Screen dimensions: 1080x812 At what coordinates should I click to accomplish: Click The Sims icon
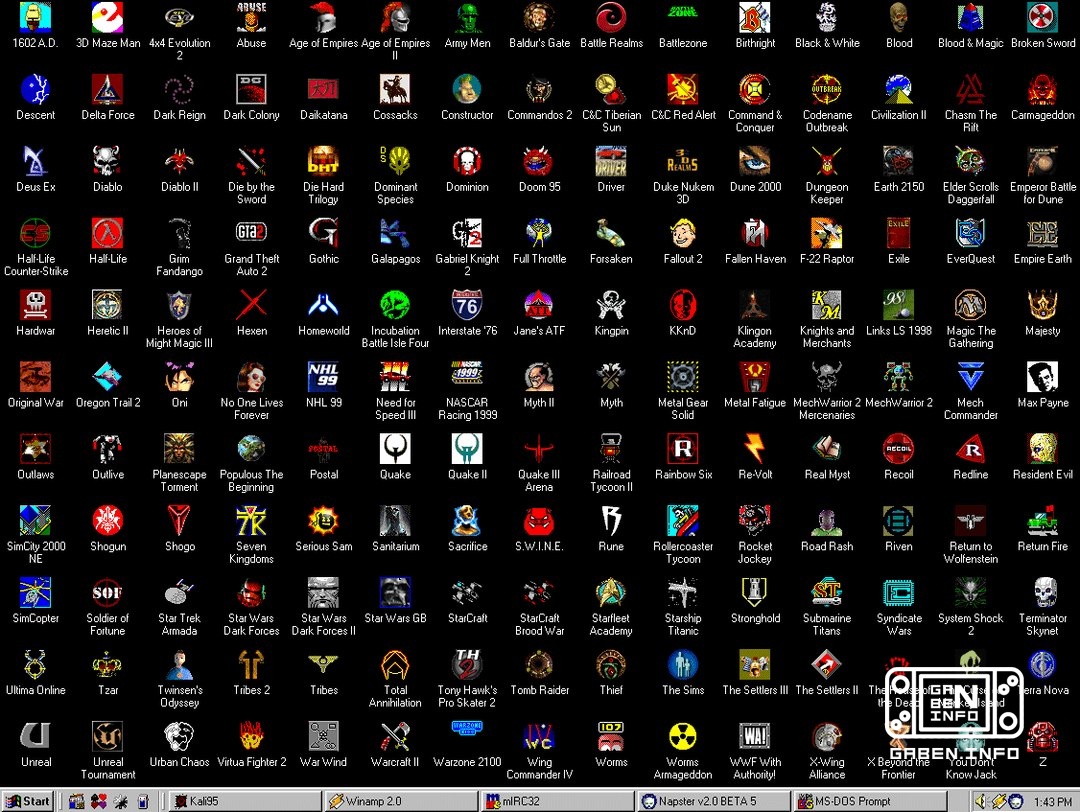[683, 665]
